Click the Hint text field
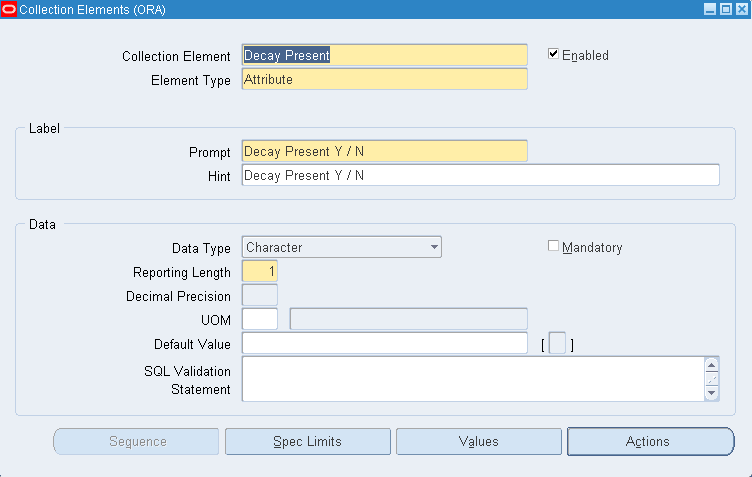The height and width of the screenshot is (477, 752). click(480, 176)
